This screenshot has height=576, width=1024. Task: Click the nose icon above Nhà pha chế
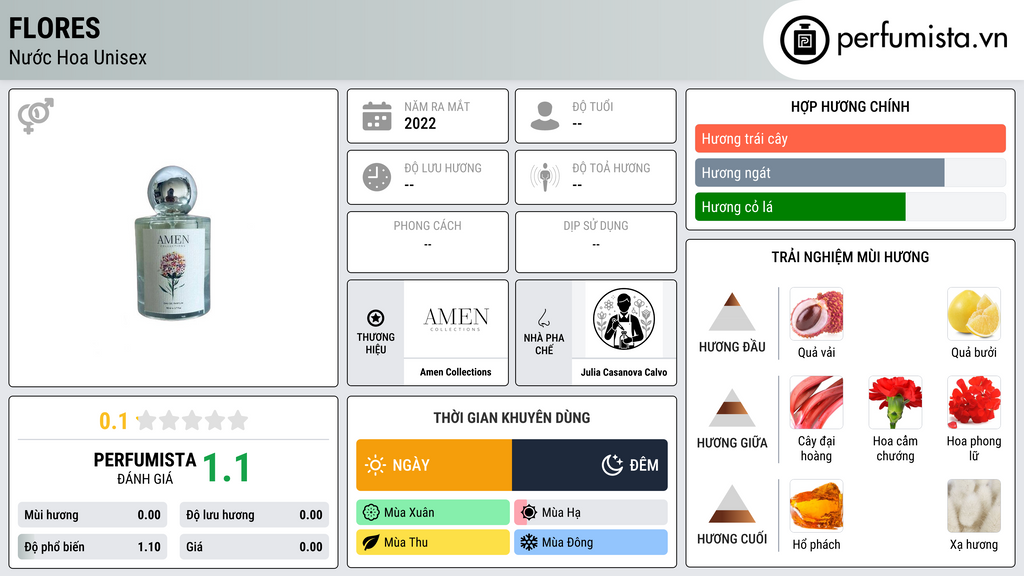tap(543, 318)
